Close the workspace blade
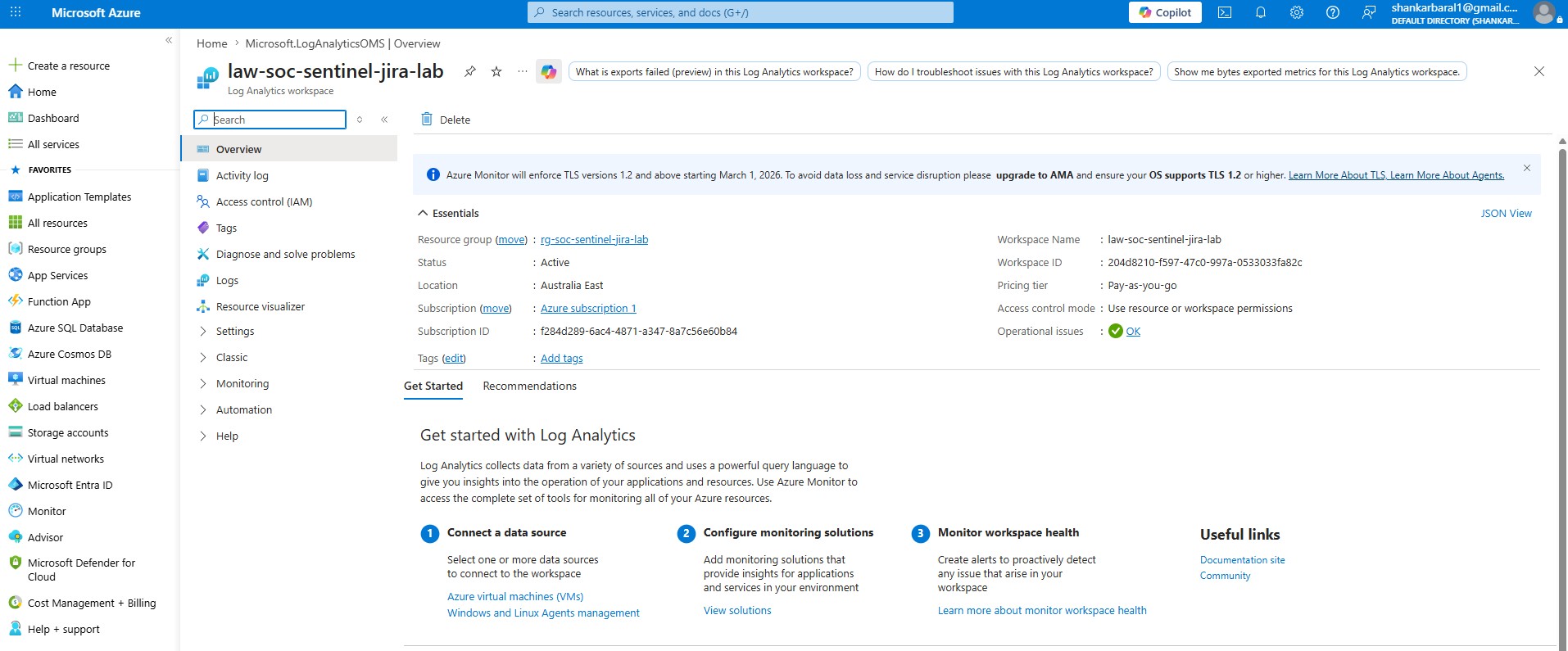1568x651 pixels. 1539,71
